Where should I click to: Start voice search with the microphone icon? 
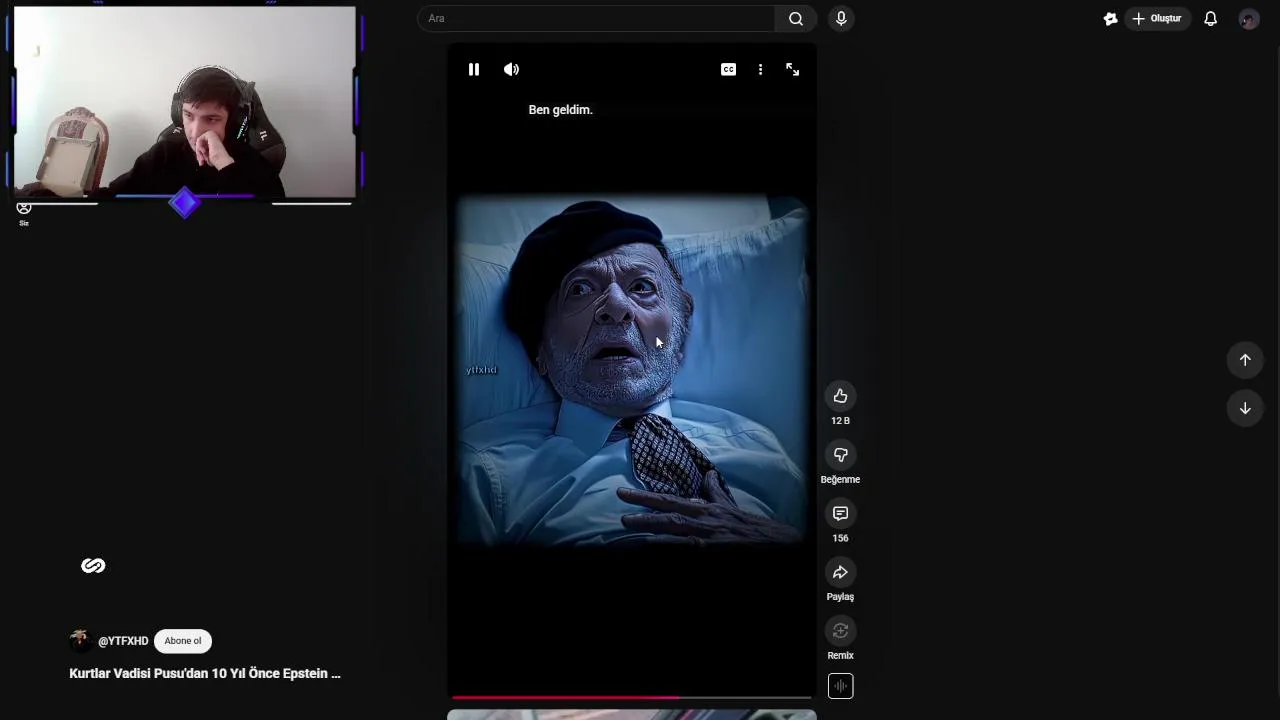coord(841,18)
